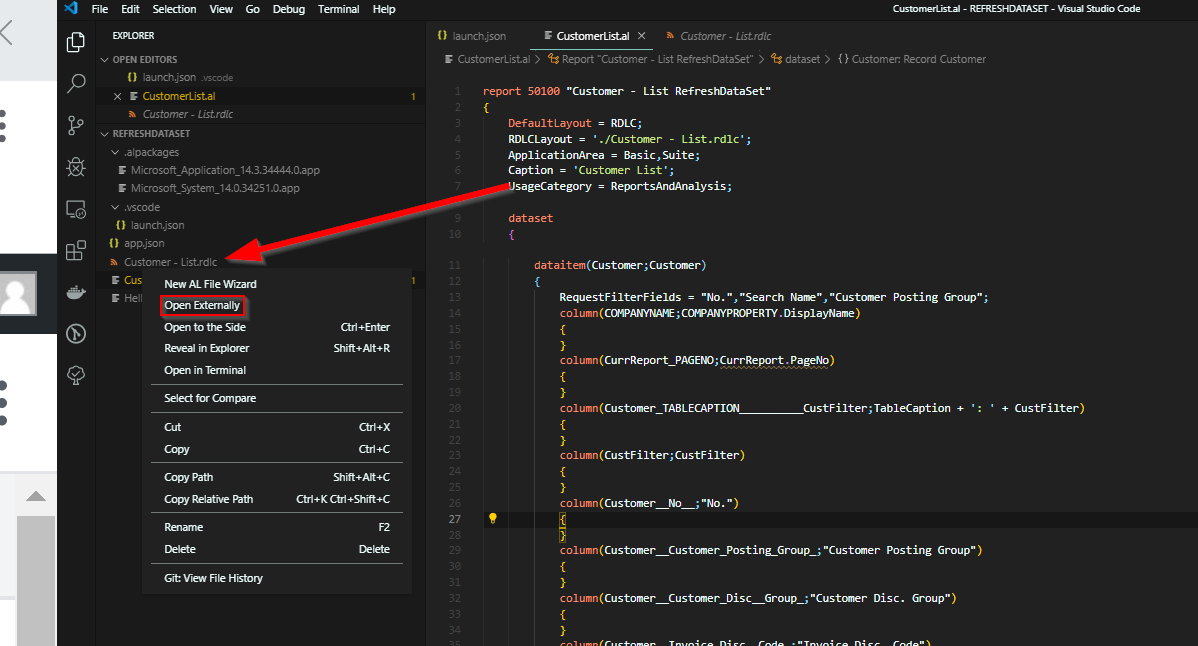Open the Terminal menu
This screenshot has height=646, width=1198.
338,9
